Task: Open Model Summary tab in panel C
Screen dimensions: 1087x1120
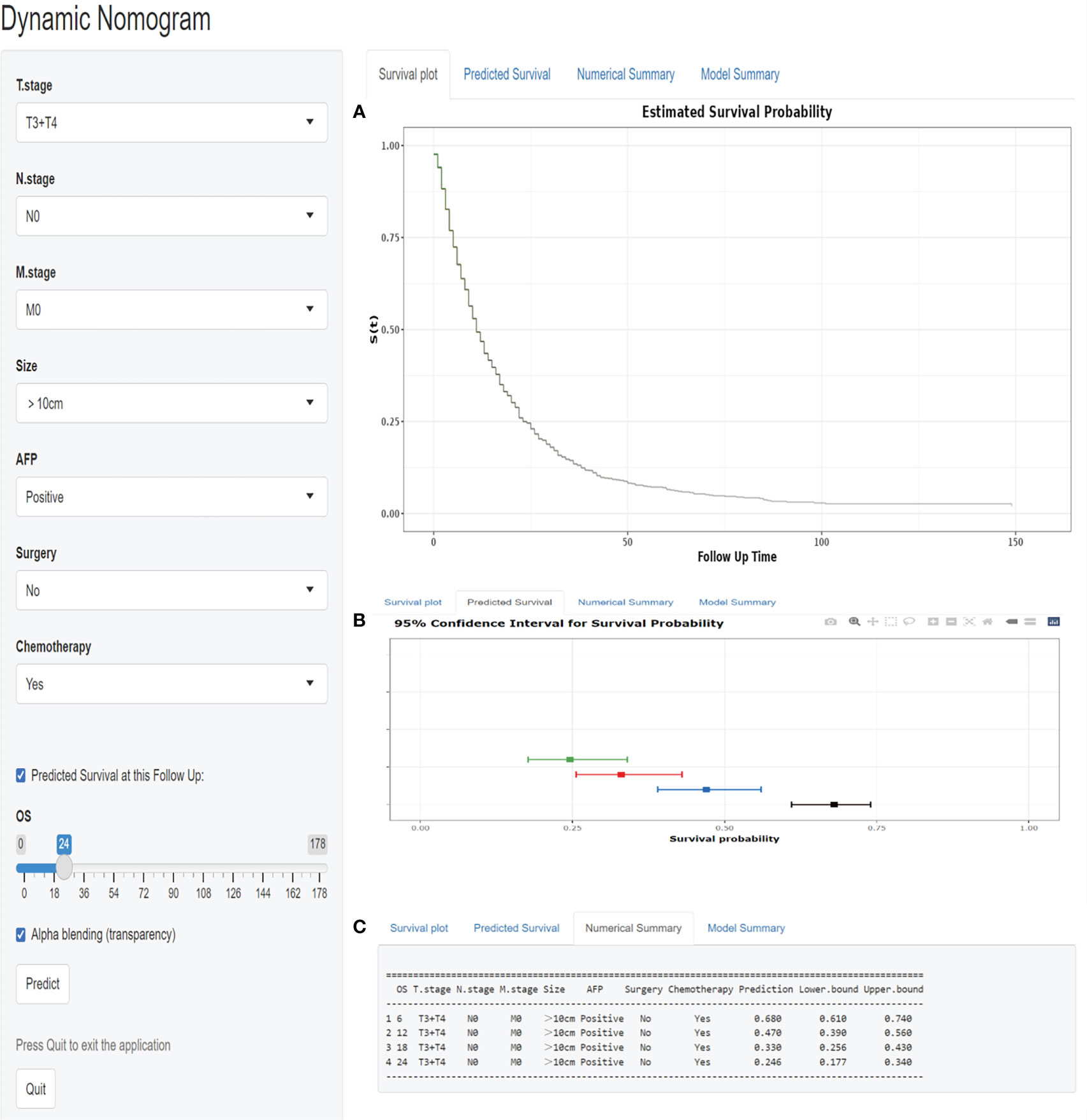Action: point(746,928)
